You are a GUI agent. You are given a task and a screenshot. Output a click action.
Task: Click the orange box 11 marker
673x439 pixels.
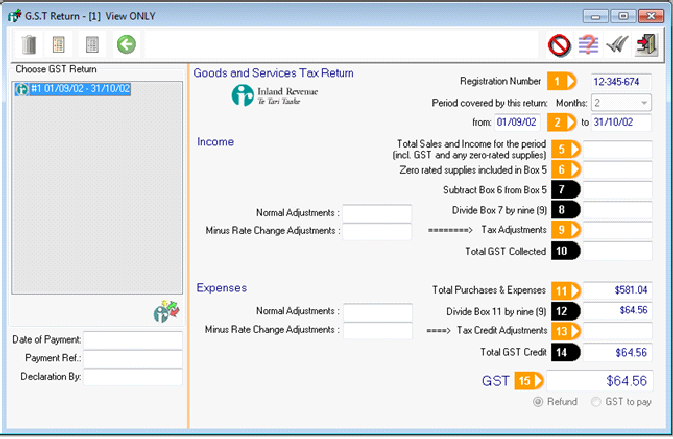coord(567,290)
